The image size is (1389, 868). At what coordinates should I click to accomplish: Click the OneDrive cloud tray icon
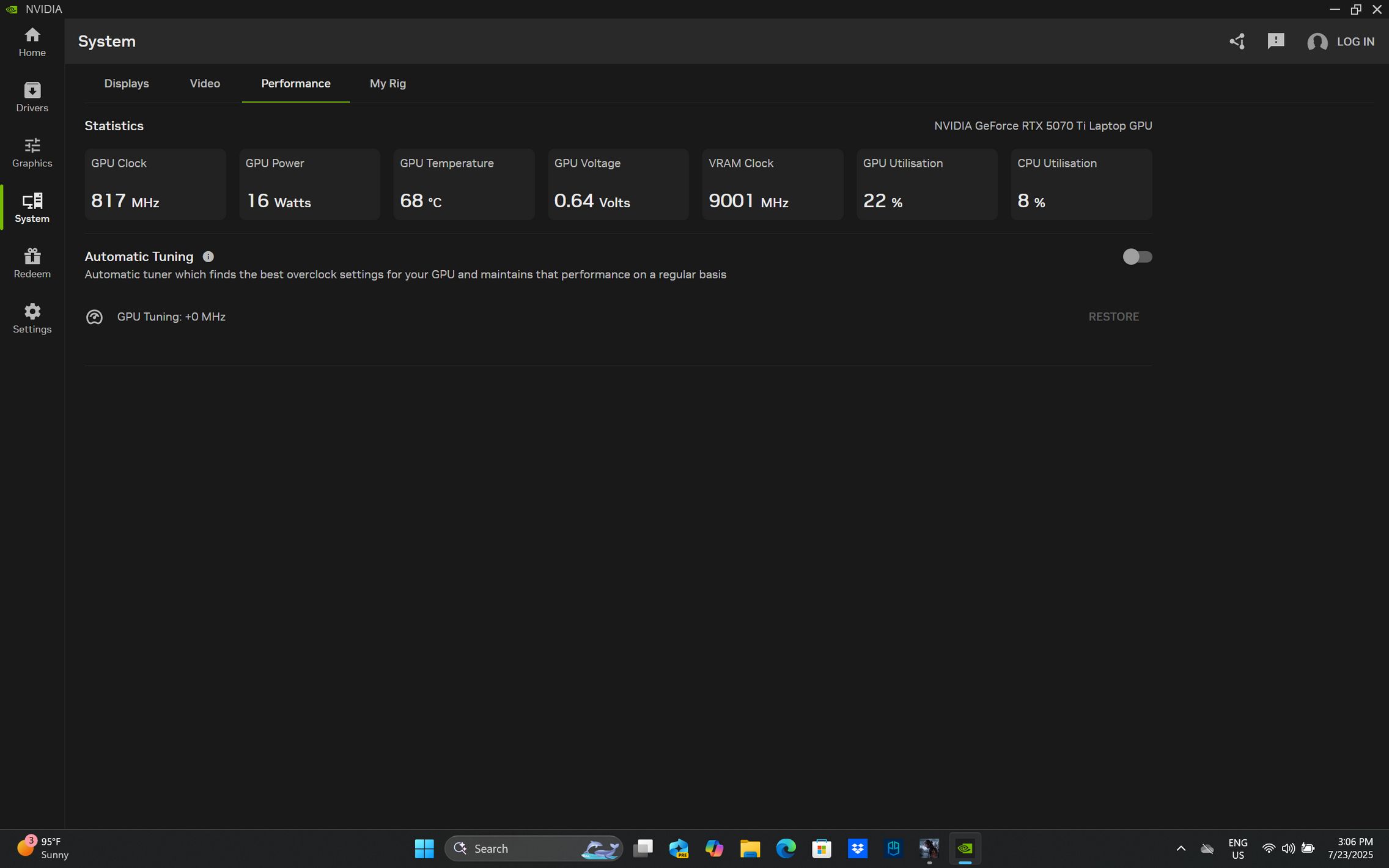click(x=1207, y=848)
